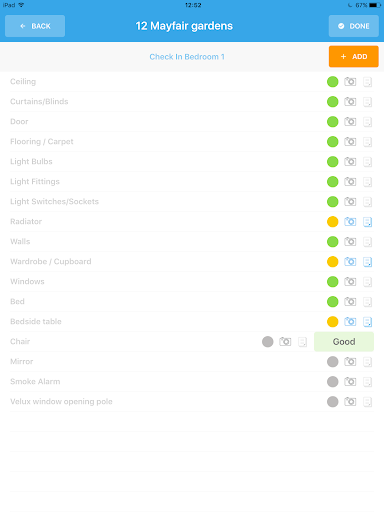Change yellow status dot for Radiator
The height and width of the screenshot is (512, 384).
pos(332,222)
